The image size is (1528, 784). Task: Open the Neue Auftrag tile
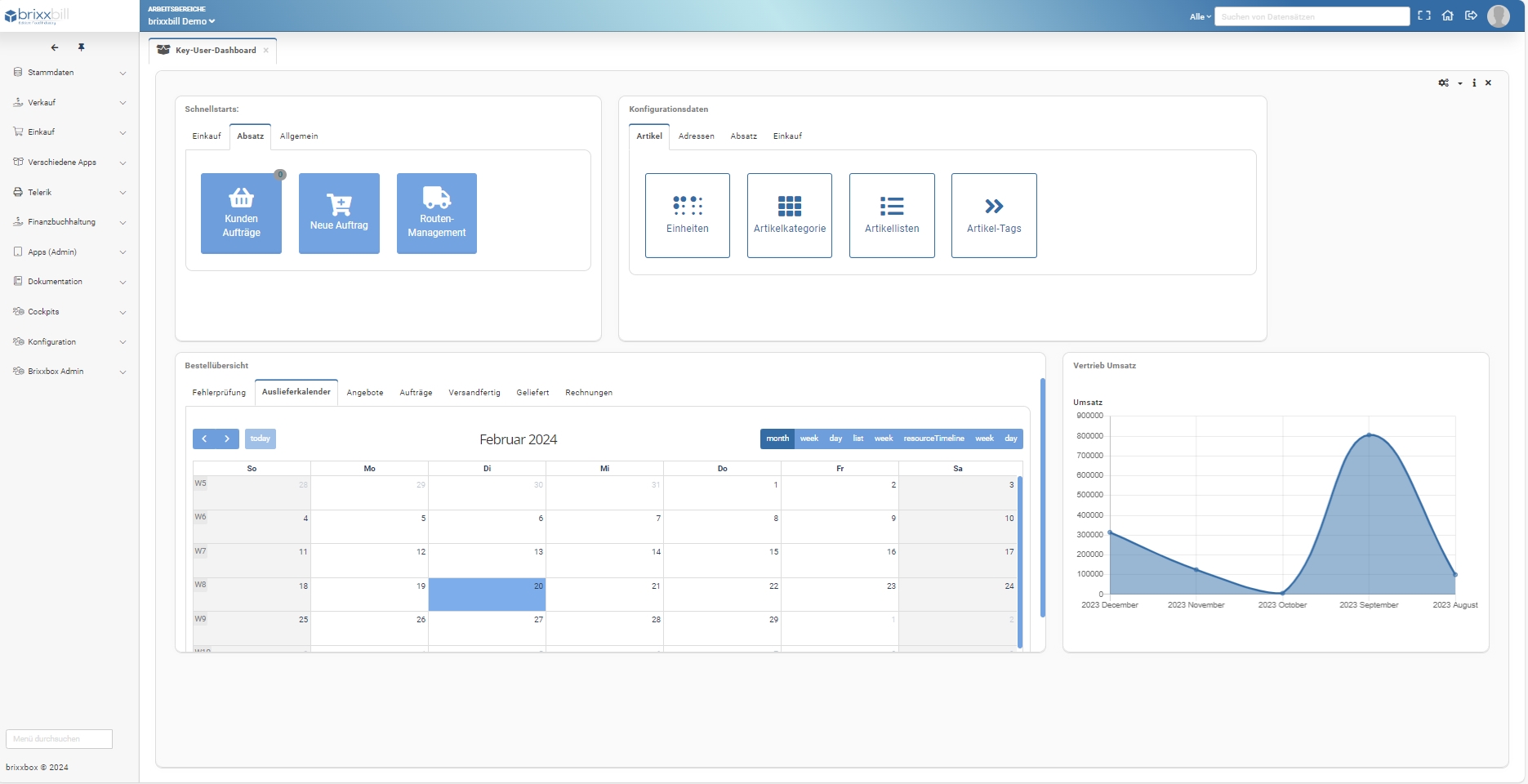click(x=339, y=213)
